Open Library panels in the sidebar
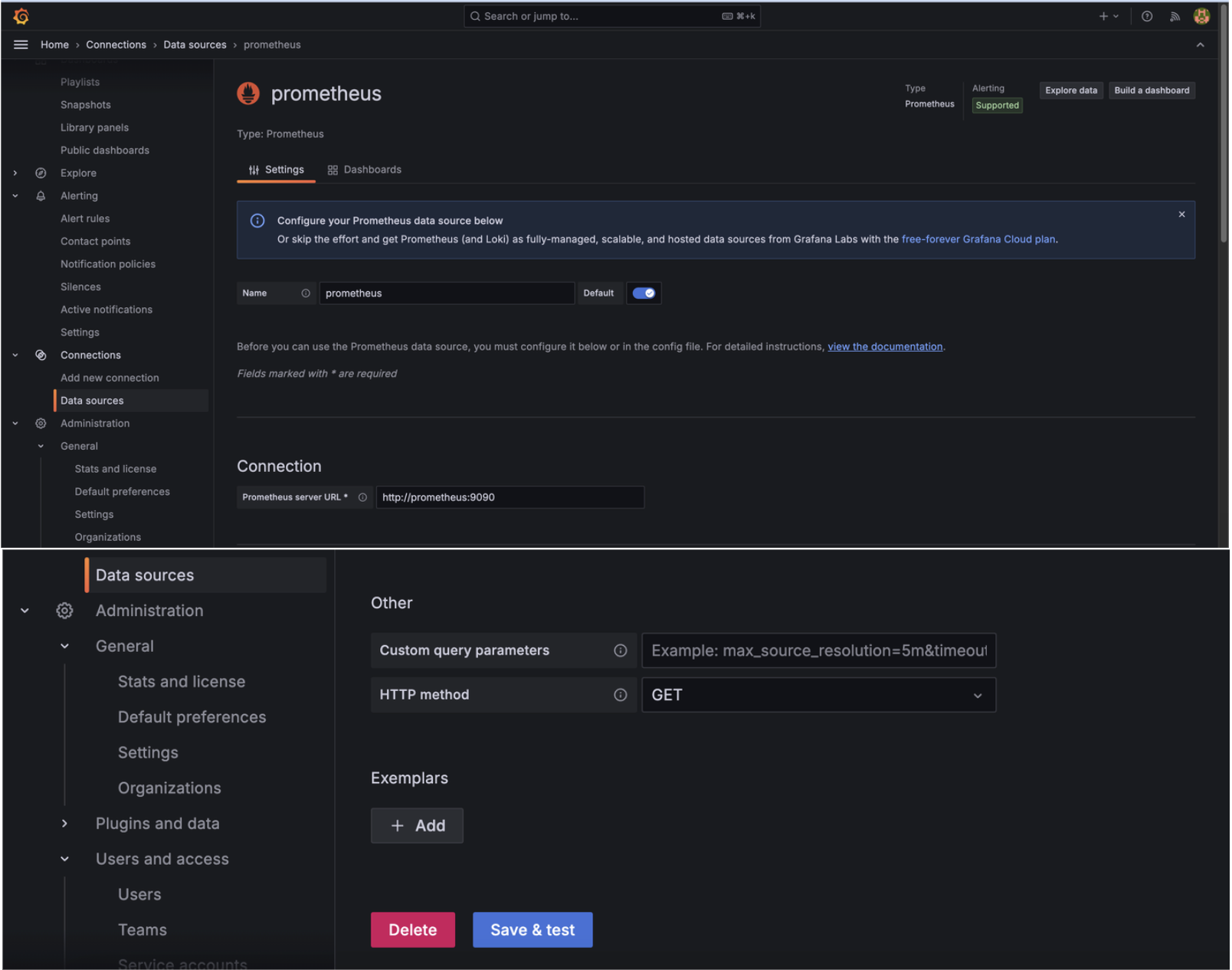This screenshot has height=970, width=1232. click(x=94, y=128)
